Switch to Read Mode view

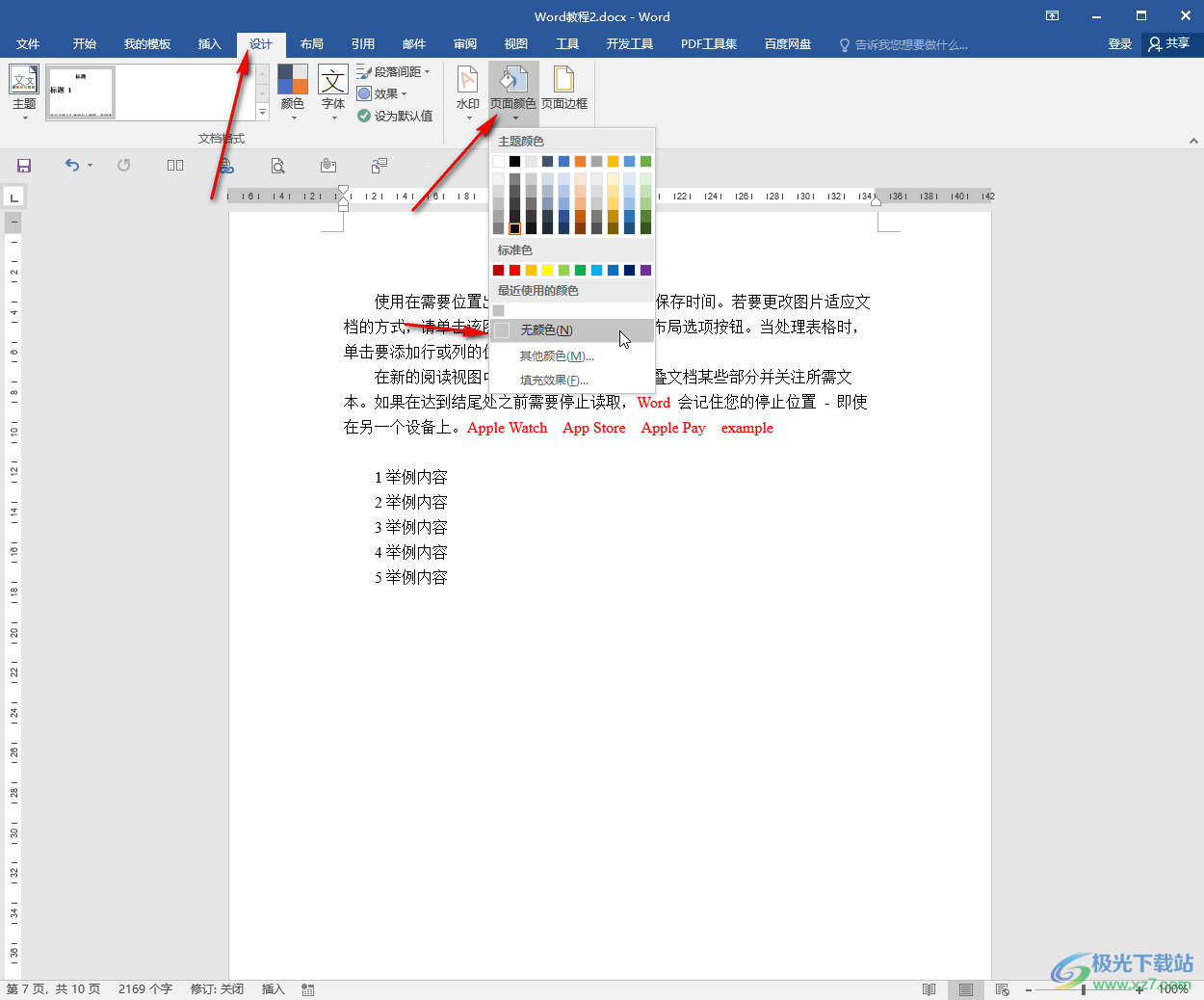[x=929, y=989]
